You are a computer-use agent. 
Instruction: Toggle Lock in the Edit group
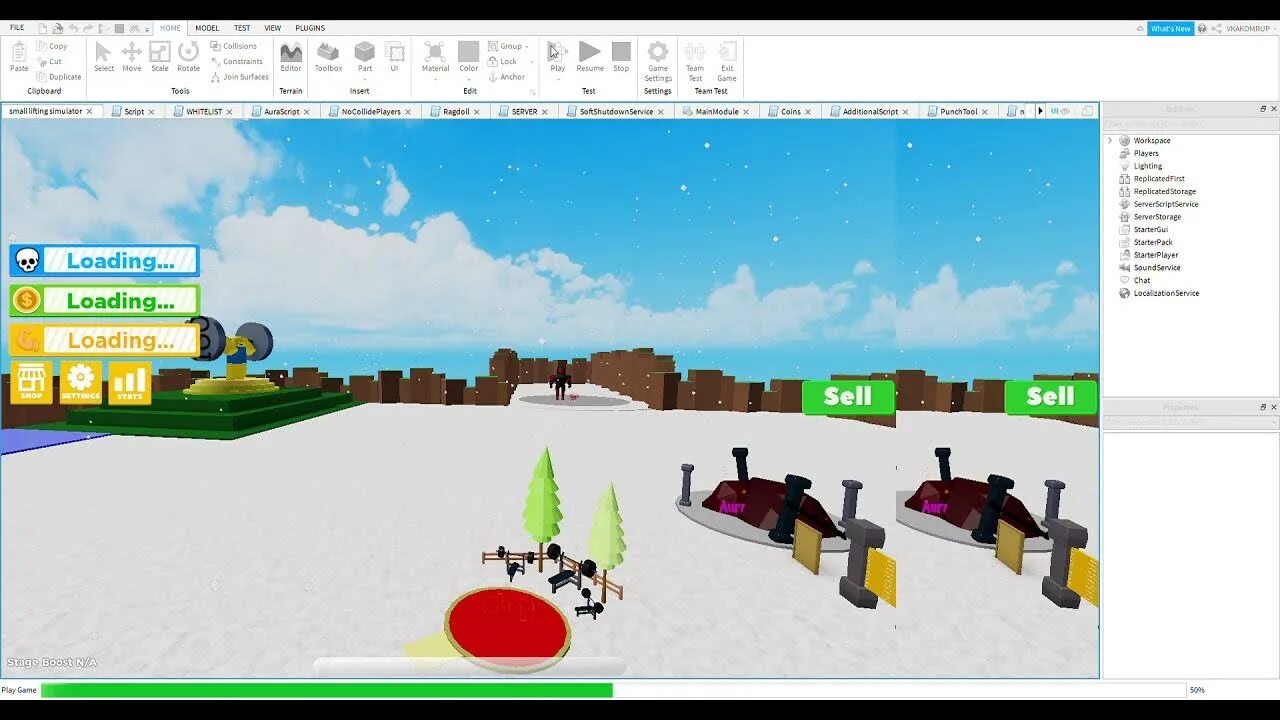(x=503, y=62)
